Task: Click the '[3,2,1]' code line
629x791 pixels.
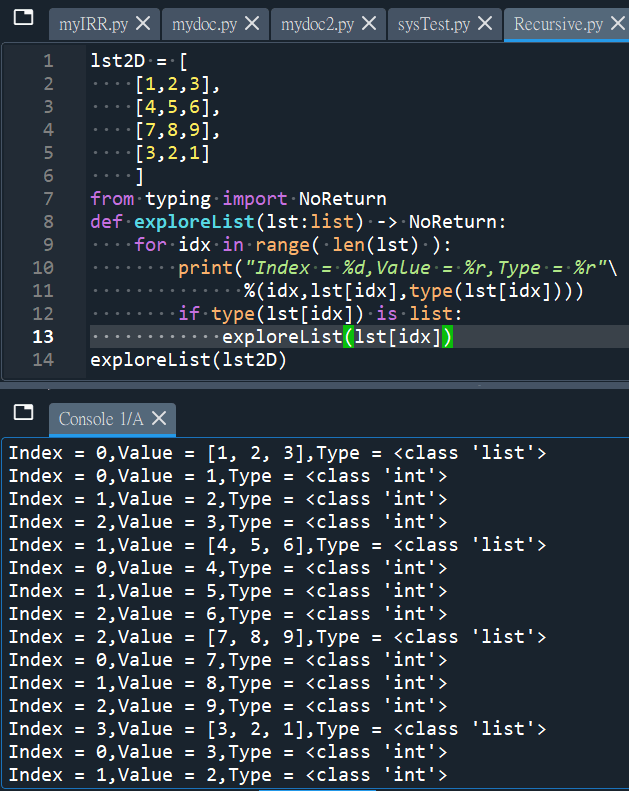Action: 172,153
